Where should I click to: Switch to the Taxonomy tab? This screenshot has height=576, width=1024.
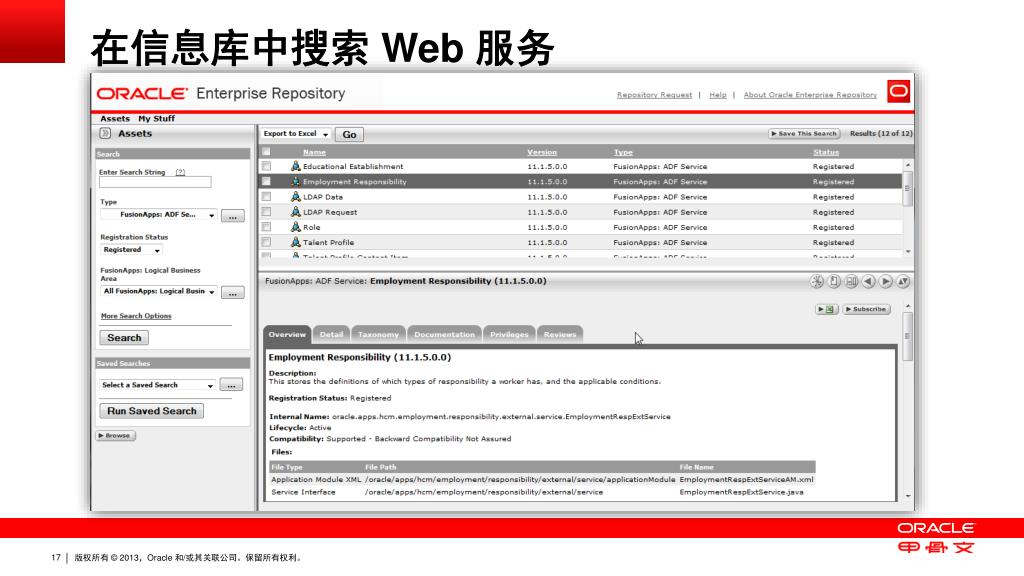click(378, 334)
